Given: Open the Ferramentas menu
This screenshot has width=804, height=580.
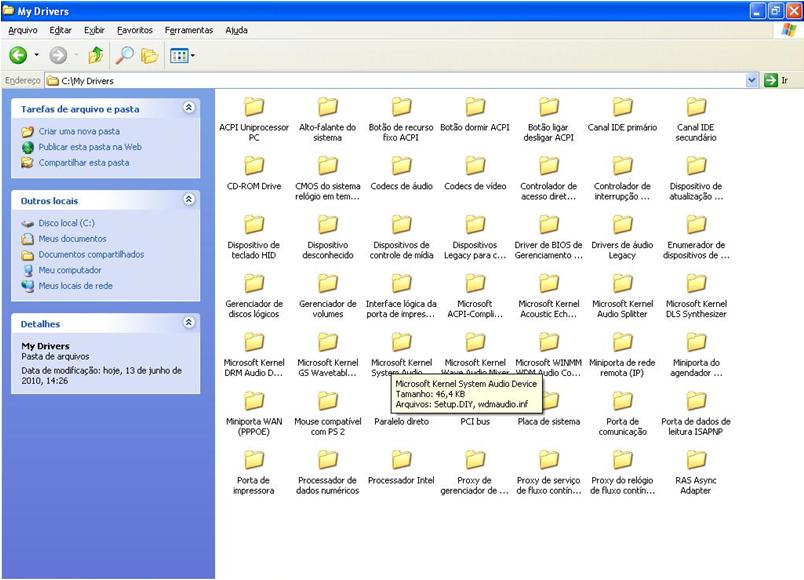Looking at the screenshot, I should pyautogui.click(x=189, y=30).
